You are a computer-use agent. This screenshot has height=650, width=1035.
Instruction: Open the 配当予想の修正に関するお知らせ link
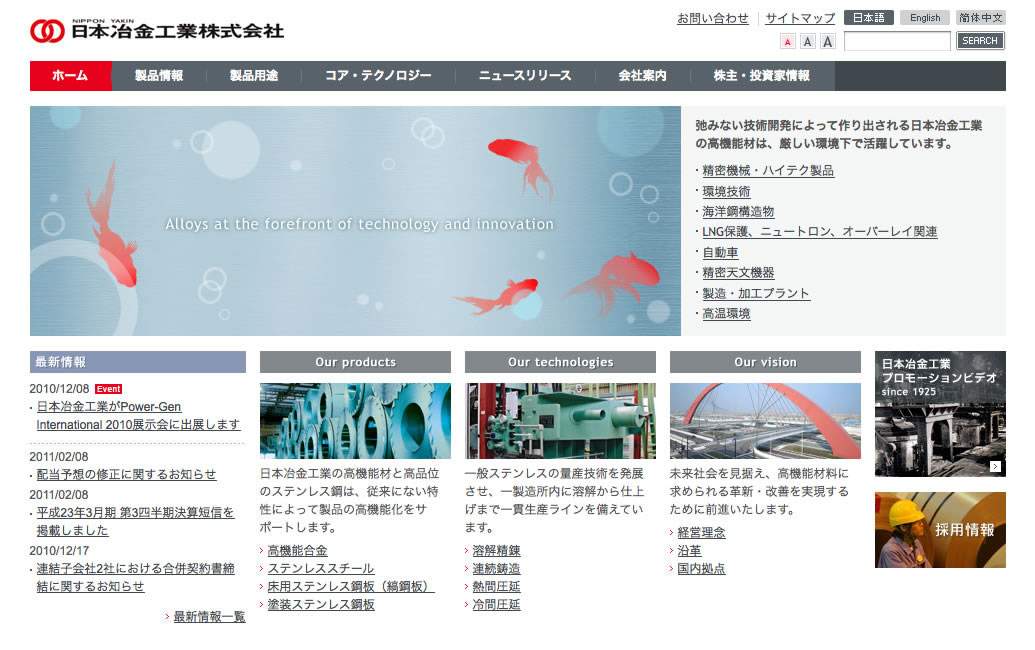click(126, 474)
